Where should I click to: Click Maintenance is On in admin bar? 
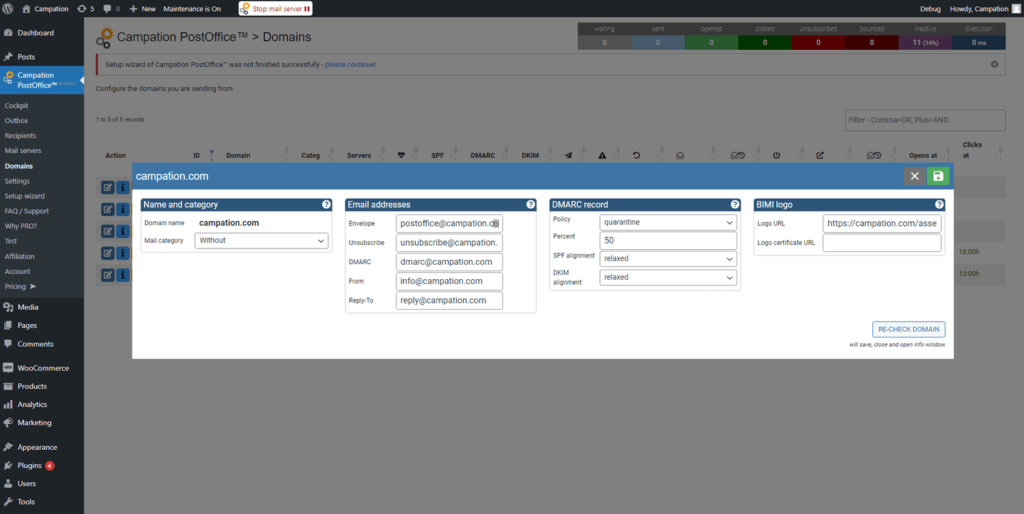click(x=192, y=9)
